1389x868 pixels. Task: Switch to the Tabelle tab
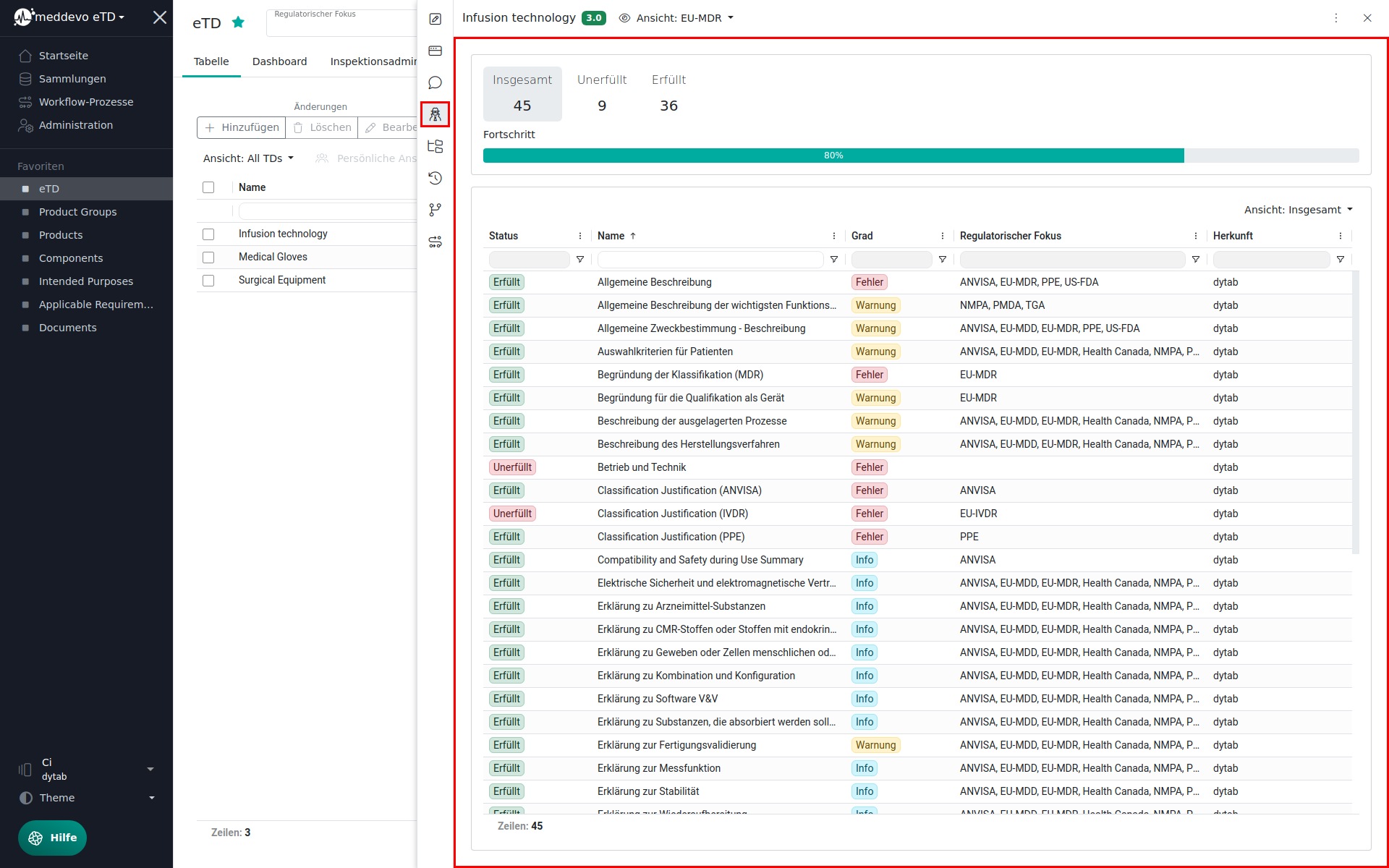click(x=211, y=61)
